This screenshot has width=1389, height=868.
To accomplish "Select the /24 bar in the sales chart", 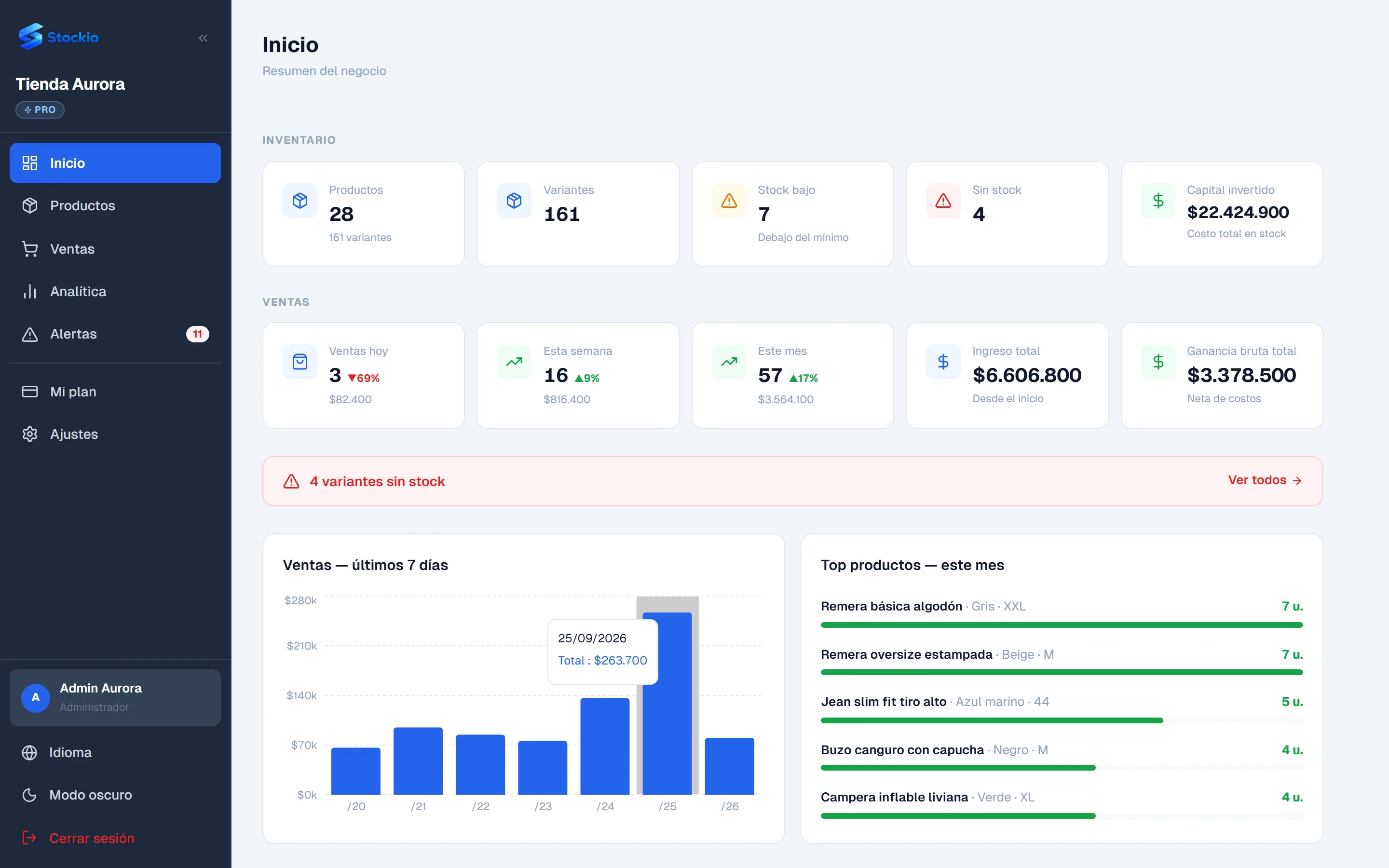I will [x=605, y=746].
